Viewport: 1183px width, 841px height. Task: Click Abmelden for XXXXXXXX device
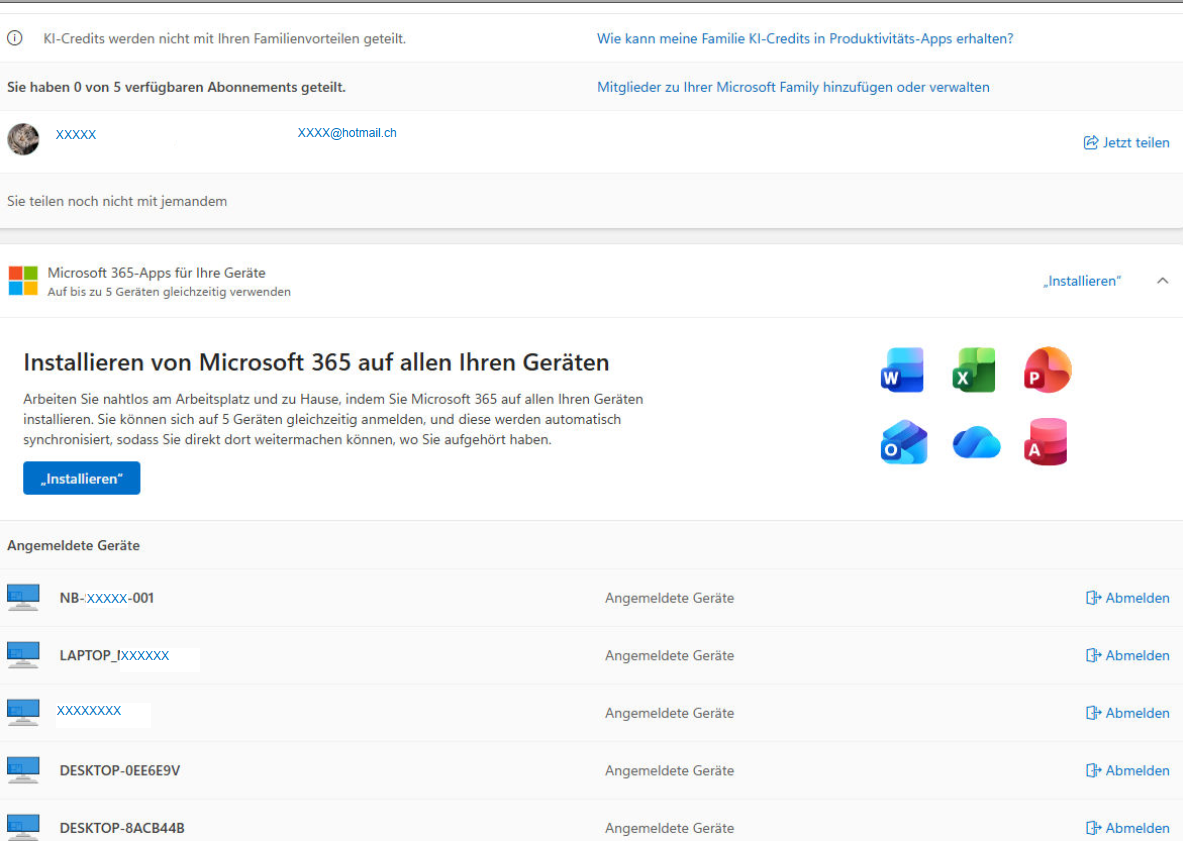pyautogui.click(x=1127, y=713)
